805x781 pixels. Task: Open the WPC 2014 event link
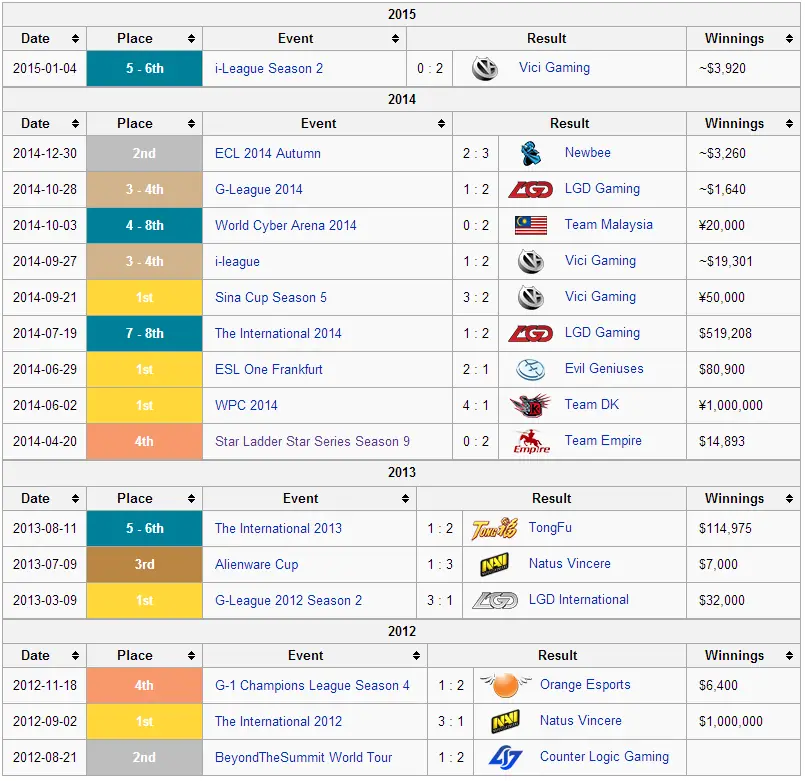click(246, 405)
